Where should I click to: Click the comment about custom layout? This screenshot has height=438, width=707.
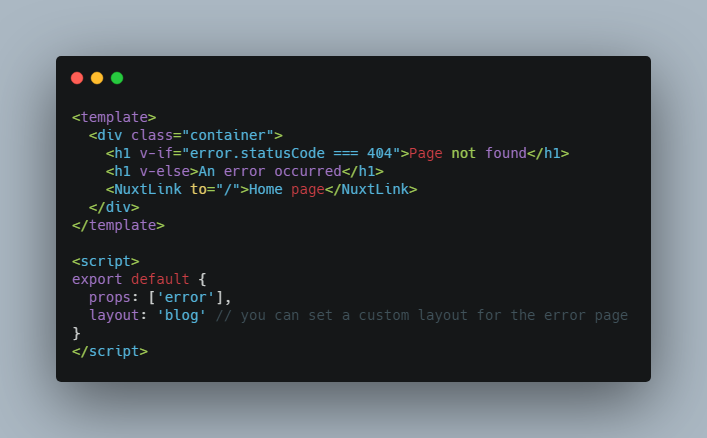pos(422,315)
